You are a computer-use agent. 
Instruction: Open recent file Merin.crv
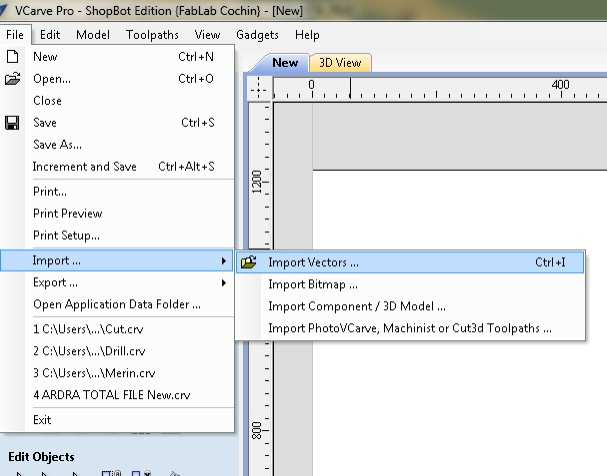point(117,373)
